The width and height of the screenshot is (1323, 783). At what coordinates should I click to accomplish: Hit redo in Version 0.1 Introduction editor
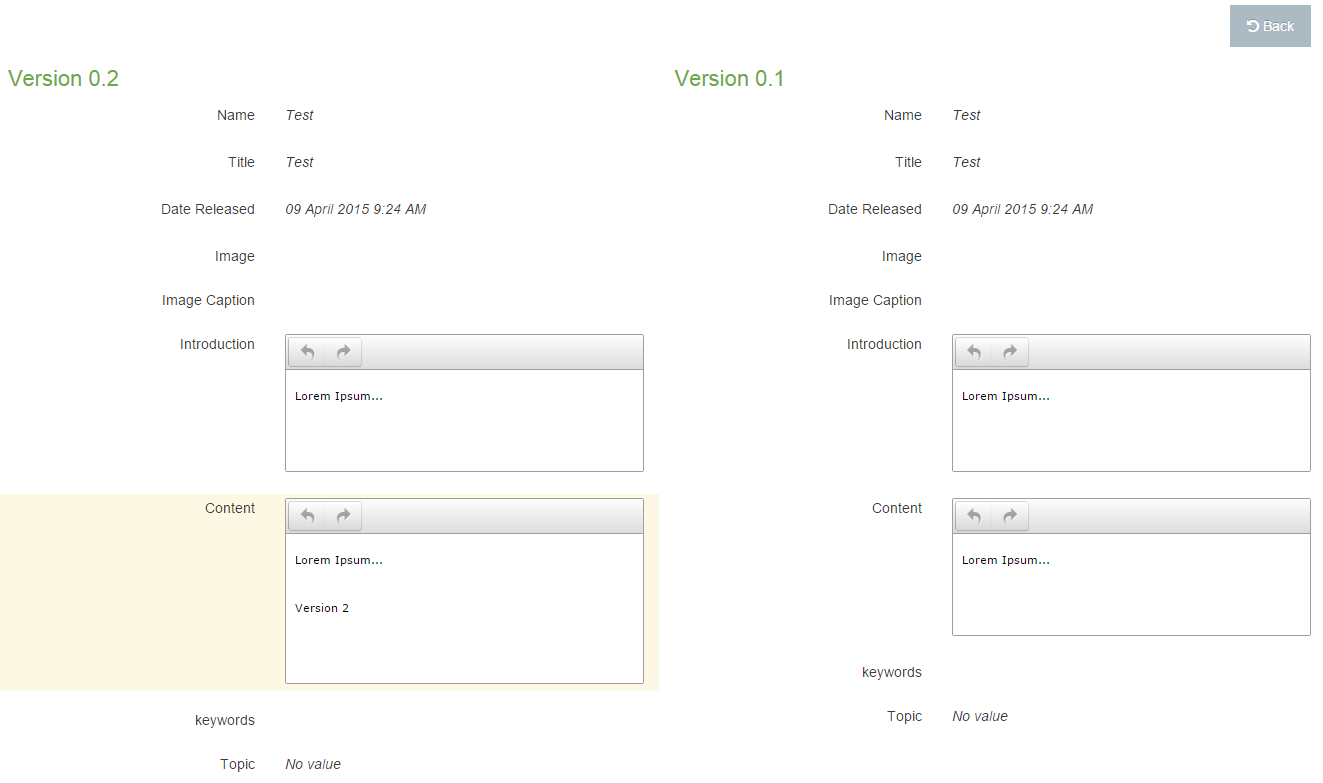point(1010,352)
